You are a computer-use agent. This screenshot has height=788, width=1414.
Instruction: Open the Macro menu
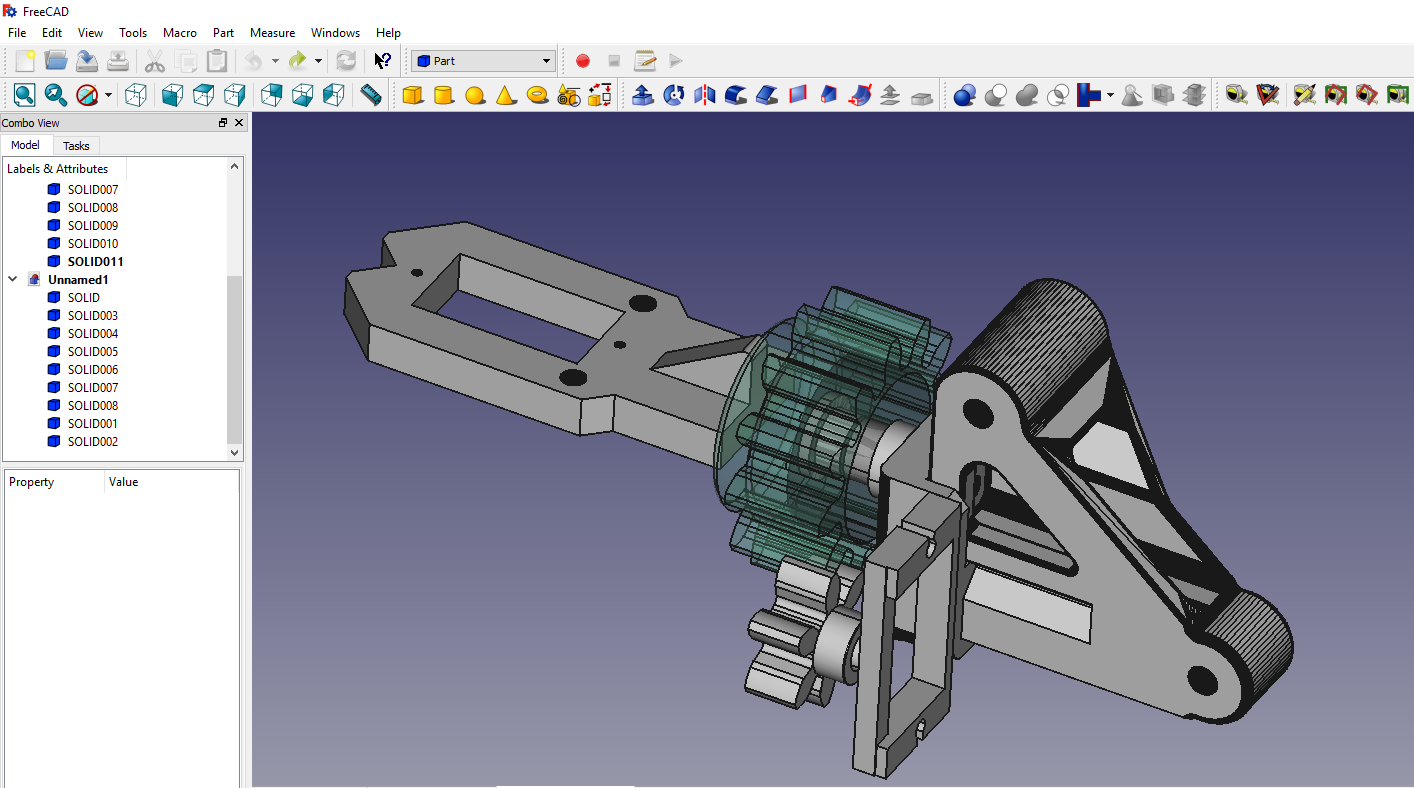coord(180,33)
